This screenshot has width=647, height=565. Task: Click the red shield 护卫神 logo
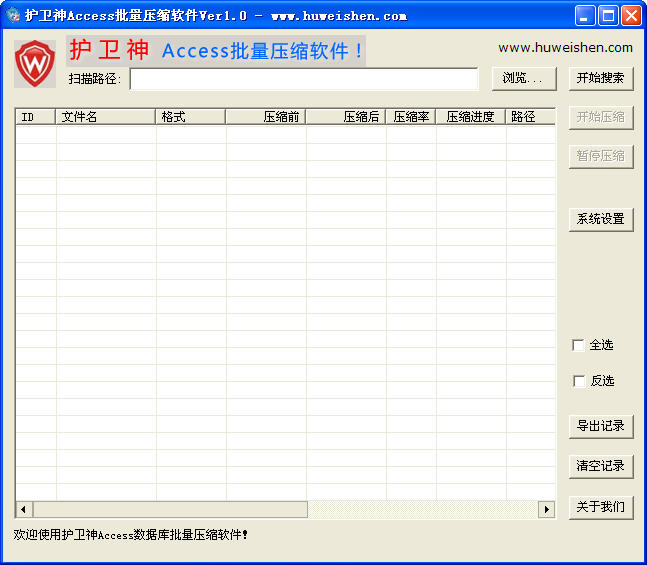35,63
